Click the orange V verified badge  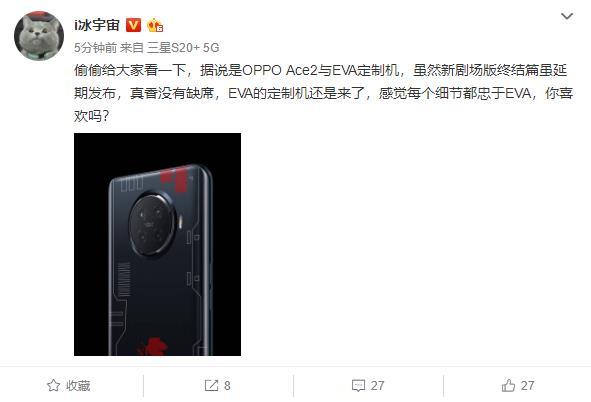point(133,25)
